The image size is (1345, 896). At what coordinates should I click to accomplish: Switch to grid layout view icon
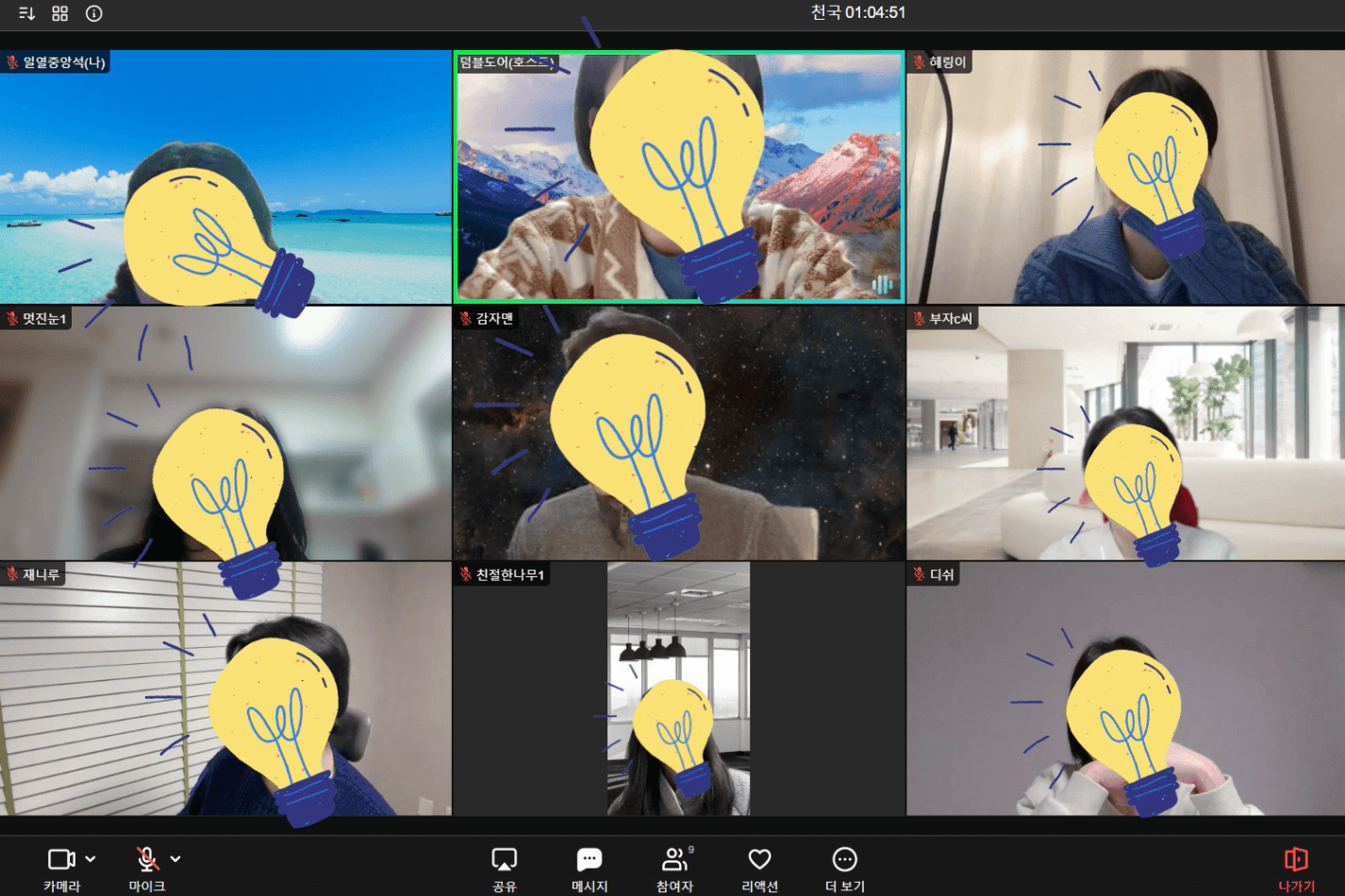click(x=60, y=13)
